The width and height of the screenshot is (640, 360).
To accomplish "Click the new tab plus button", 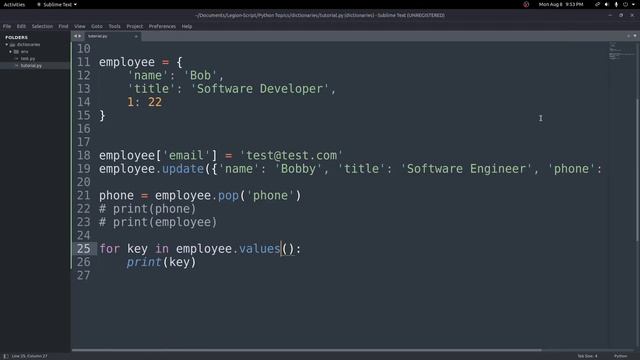I will point(628,36).
